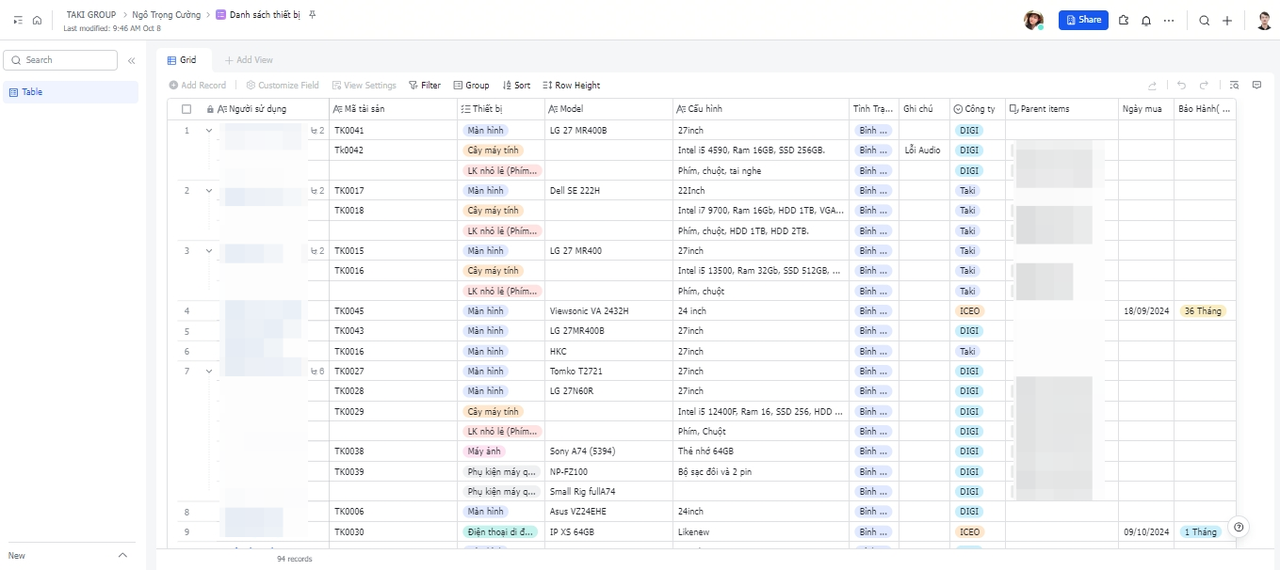Click the Filter button
Viewport: 1280px width, 570px height.
[425, 86]
